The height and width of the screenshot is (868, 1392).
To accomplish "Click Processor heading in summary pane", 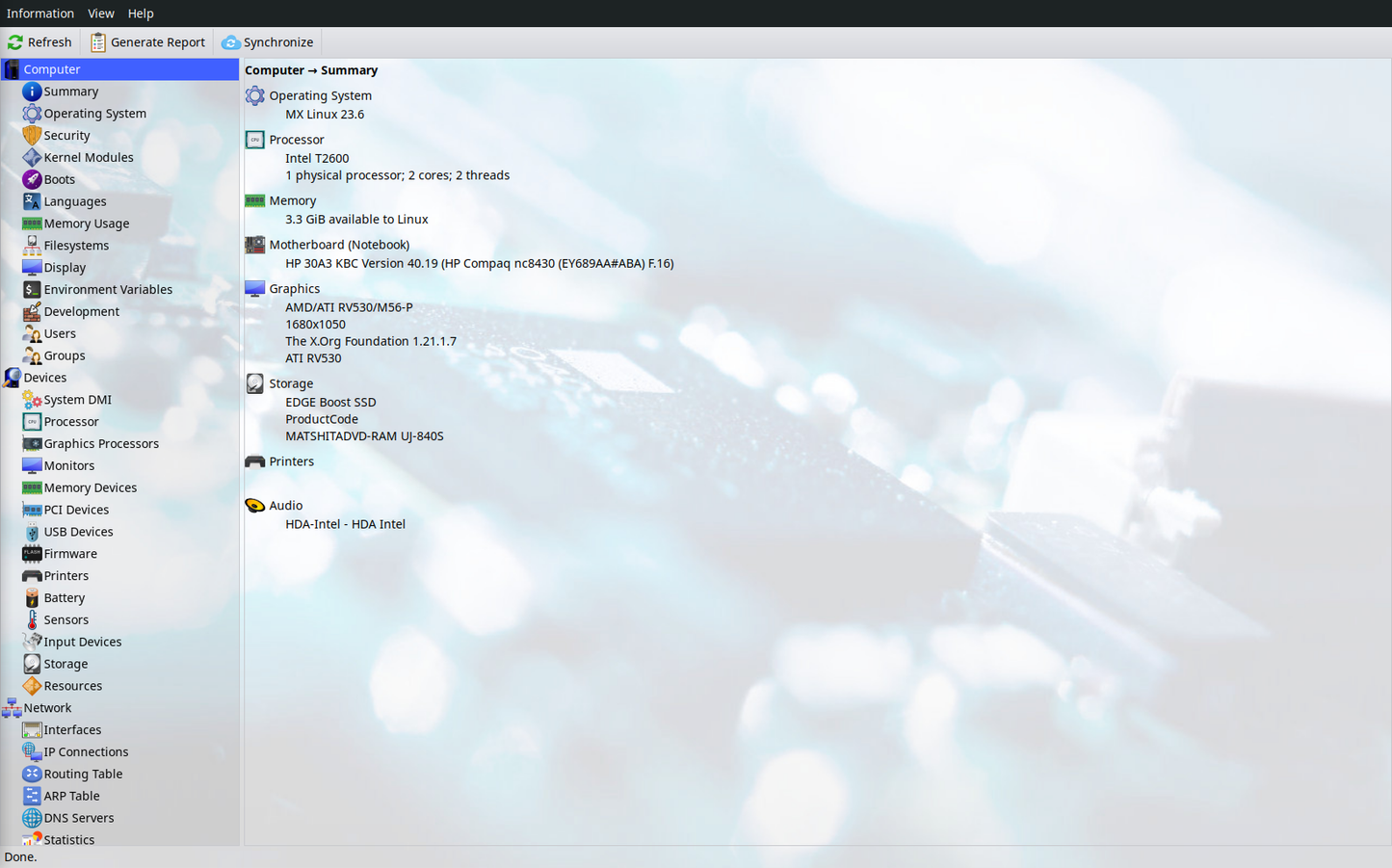I will (x=296, y=140).
